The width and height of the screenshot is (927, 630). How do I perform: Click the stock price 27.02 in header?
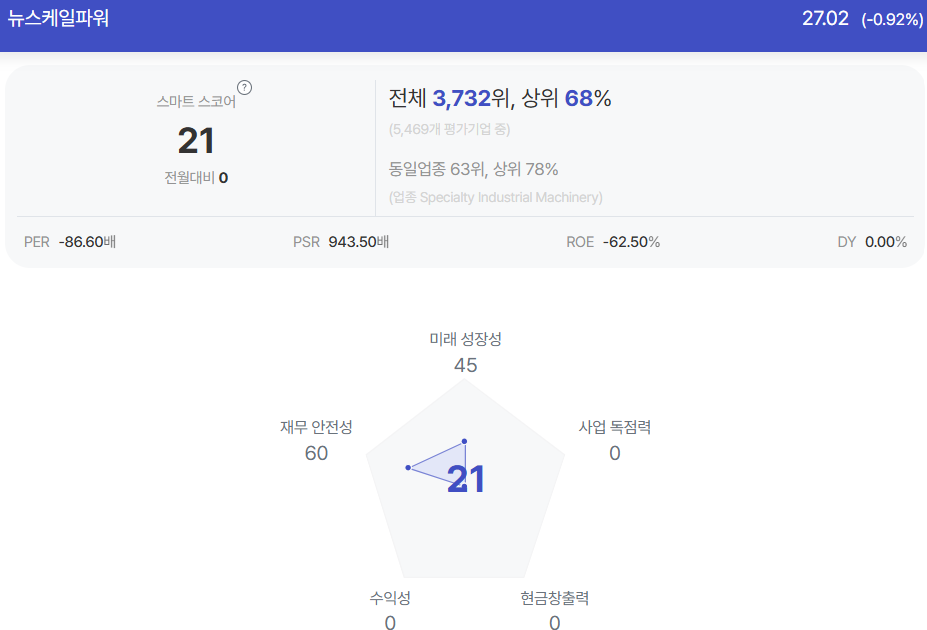click(825, 18)
